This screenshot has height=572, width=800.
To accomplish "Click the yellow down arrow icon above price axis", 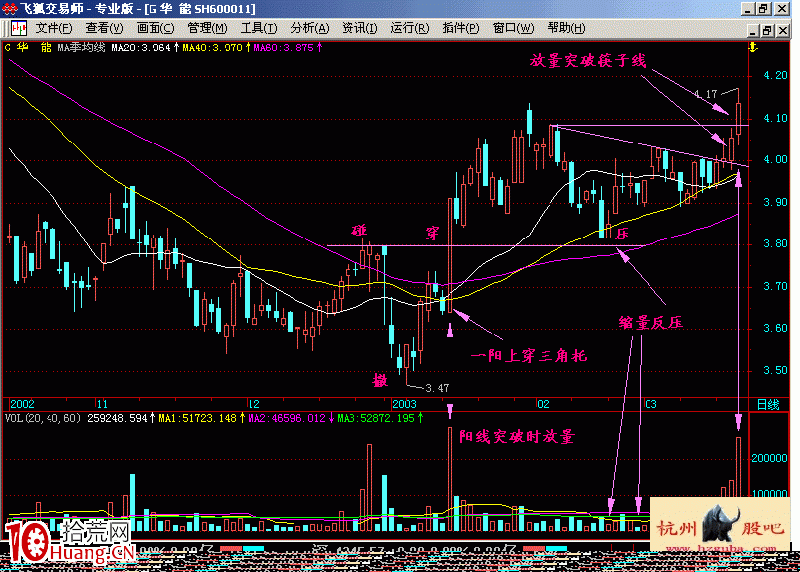I will pyautogui.click(x=753, y=47).
